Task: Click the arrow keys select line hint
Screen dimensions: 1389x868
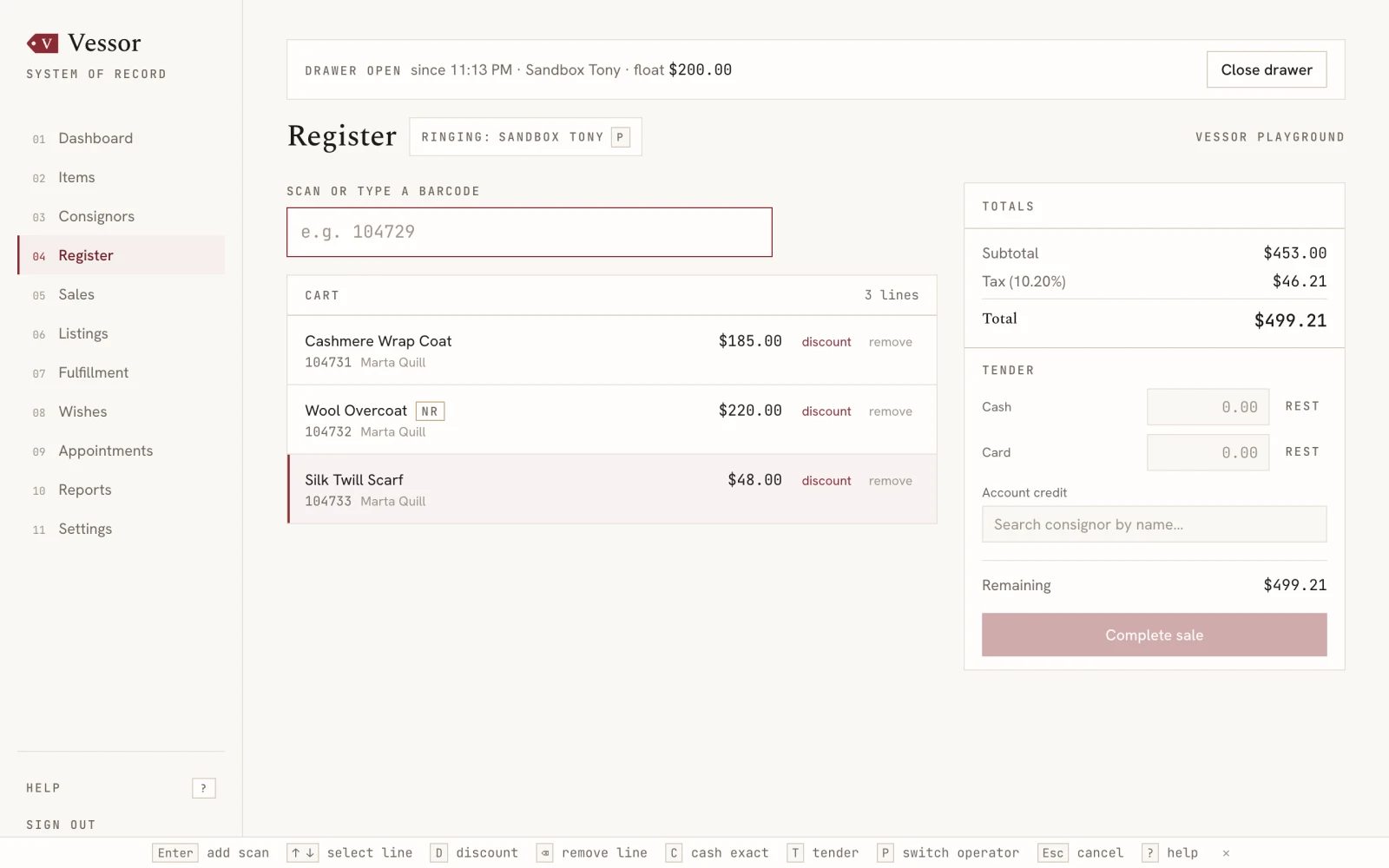Action: point(303,853)
